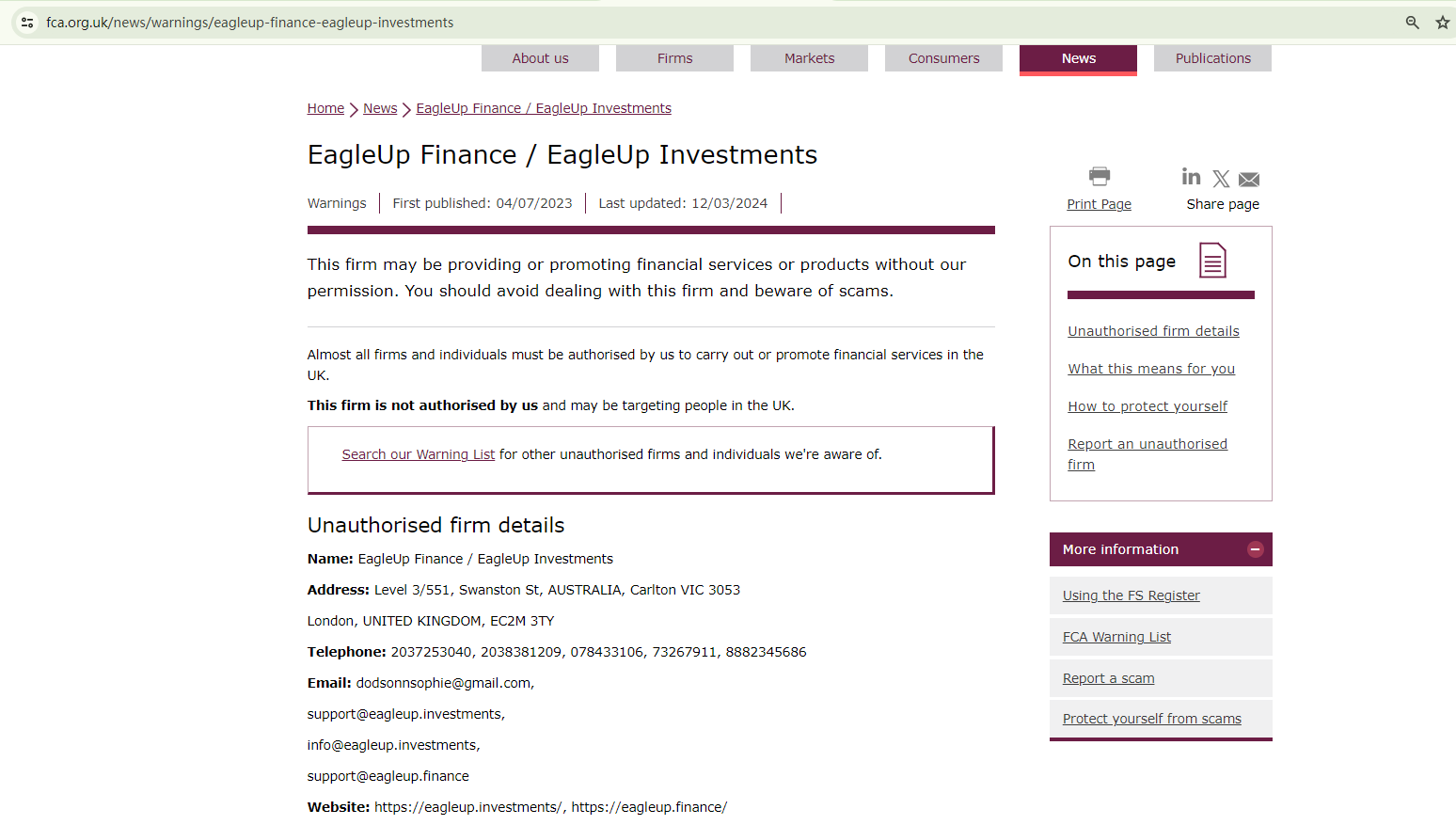The image size is (1456, 825).
Task: Open site information icon in address bar
Action: 27,23
